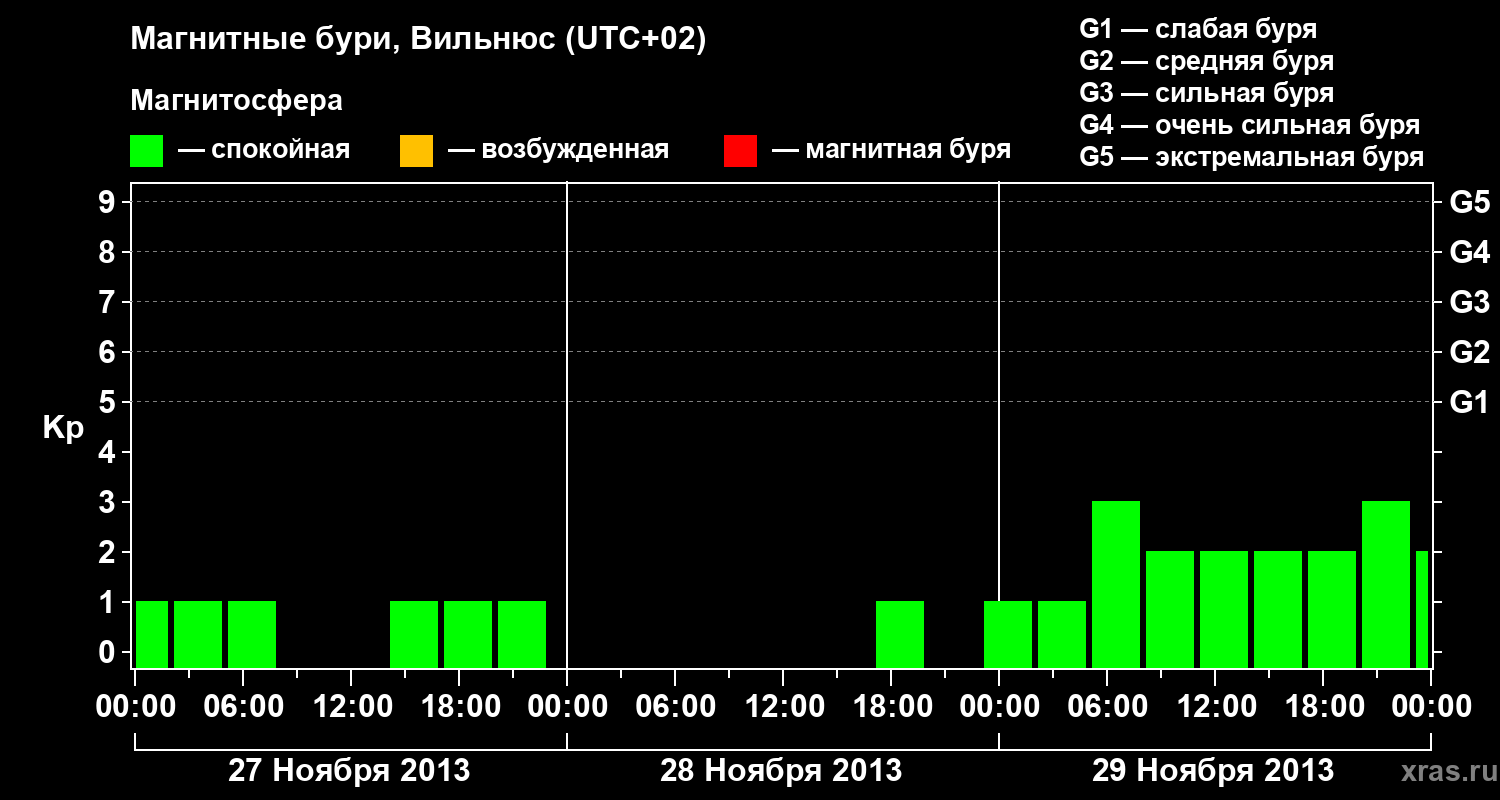
Task: Click the 18:00 time label under 29 Ноября
Action: [1323, 707]
